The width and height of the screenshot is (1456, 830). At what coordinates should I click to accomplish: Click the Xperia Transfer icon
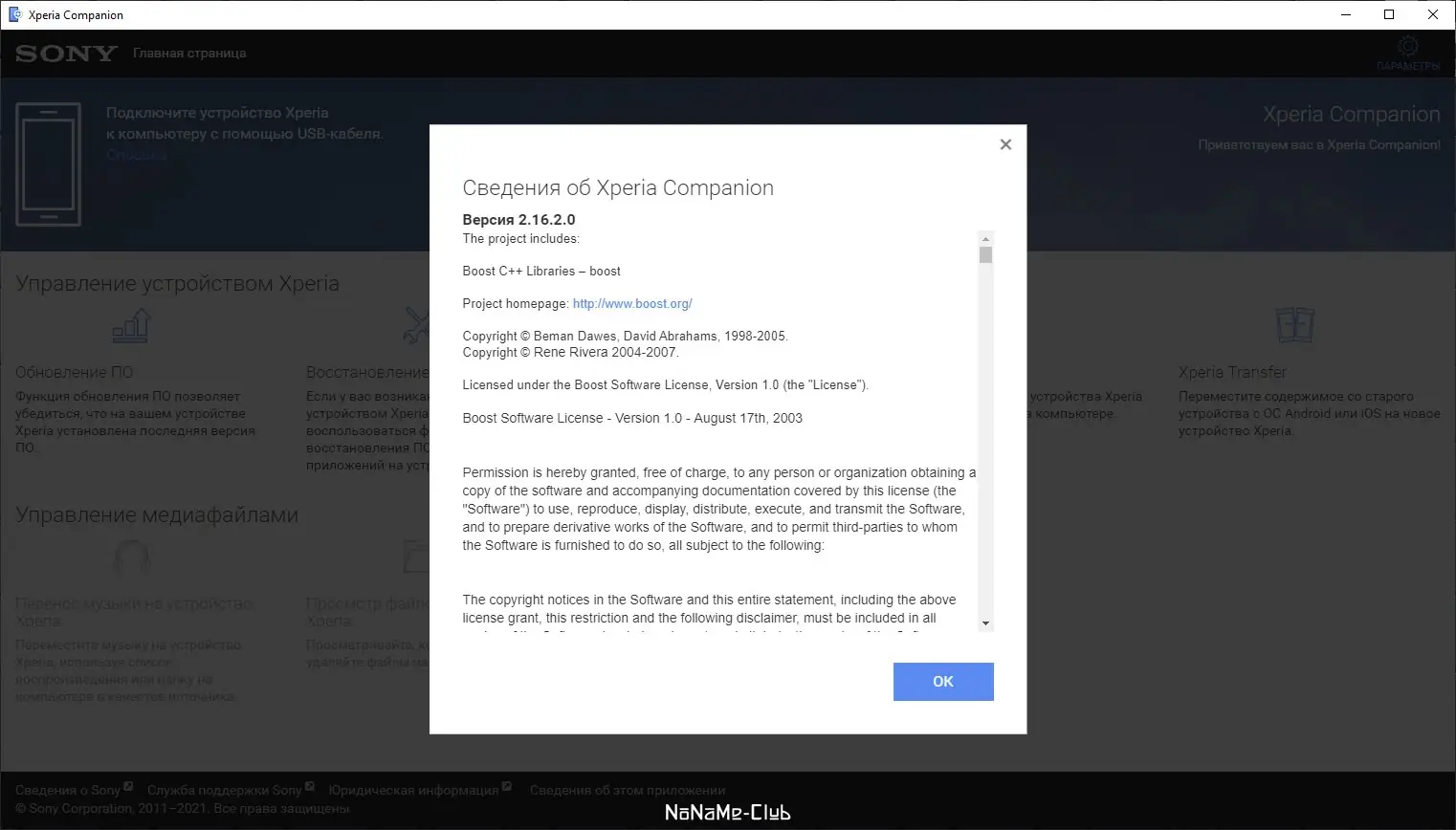tap(1295, 326)
